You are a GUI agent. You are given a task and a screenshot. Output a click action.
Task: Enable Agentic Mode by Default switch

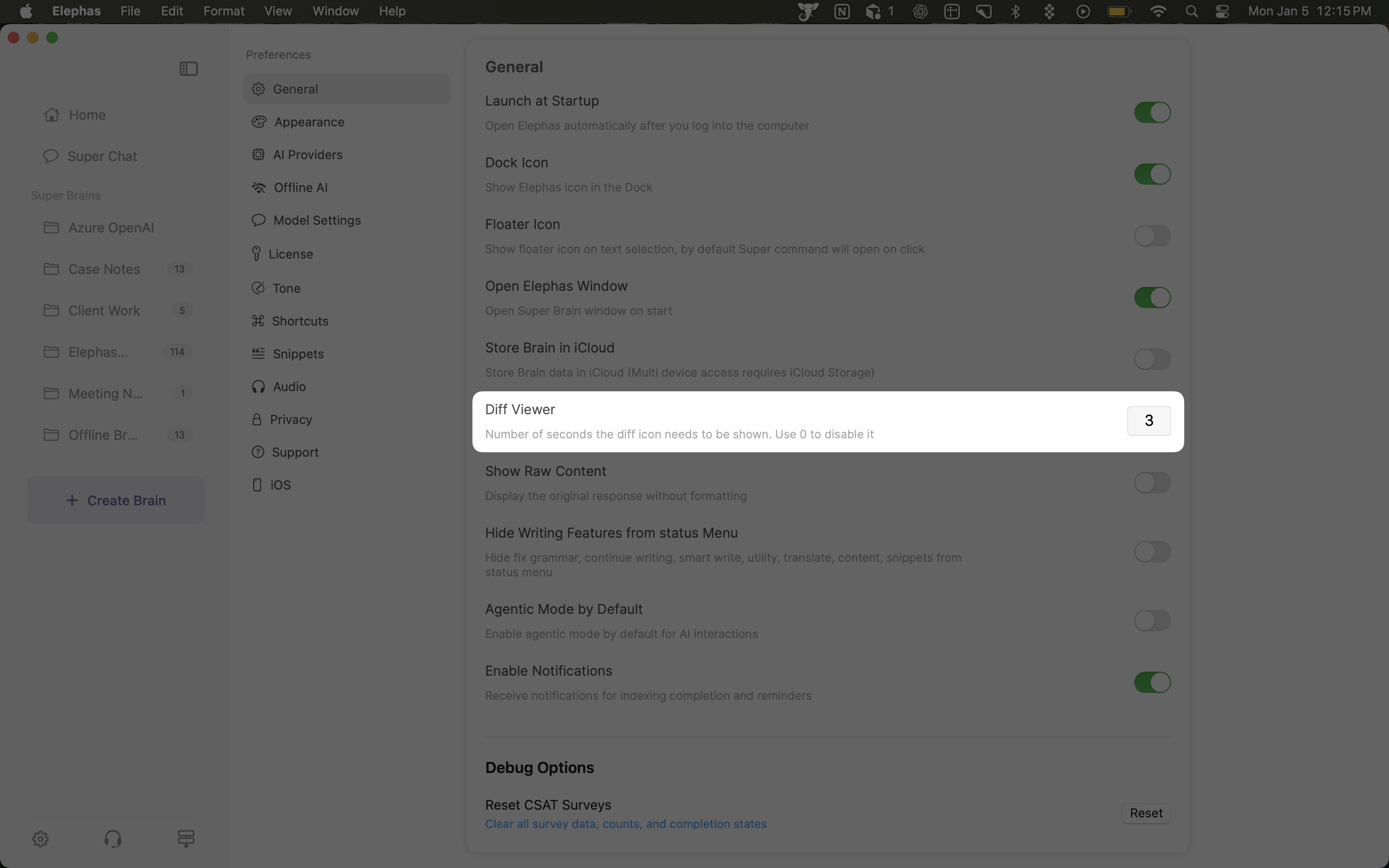pyautogui.click(x=1152, y=621)
